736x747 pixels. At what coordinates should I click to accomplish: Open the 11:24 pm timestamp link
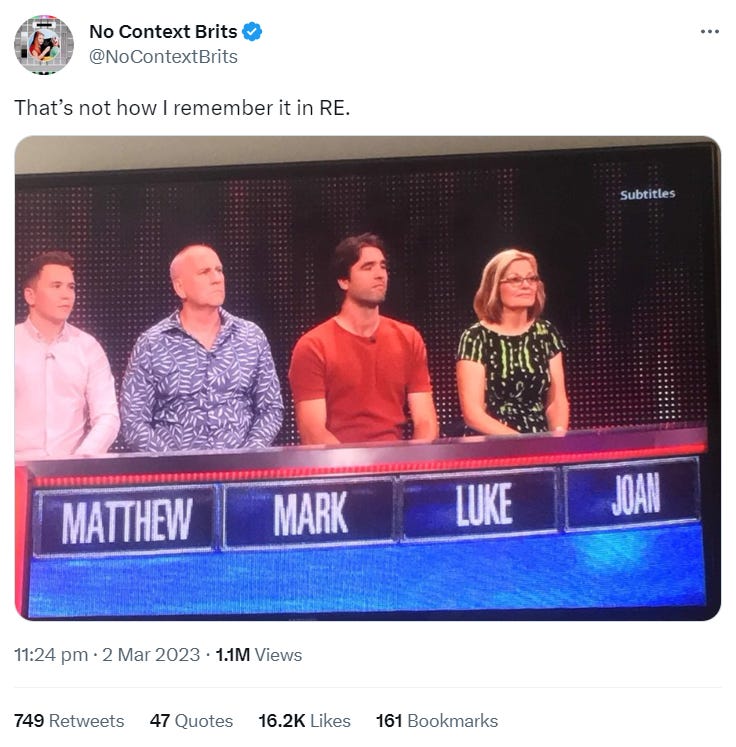(x=51, y=655)
